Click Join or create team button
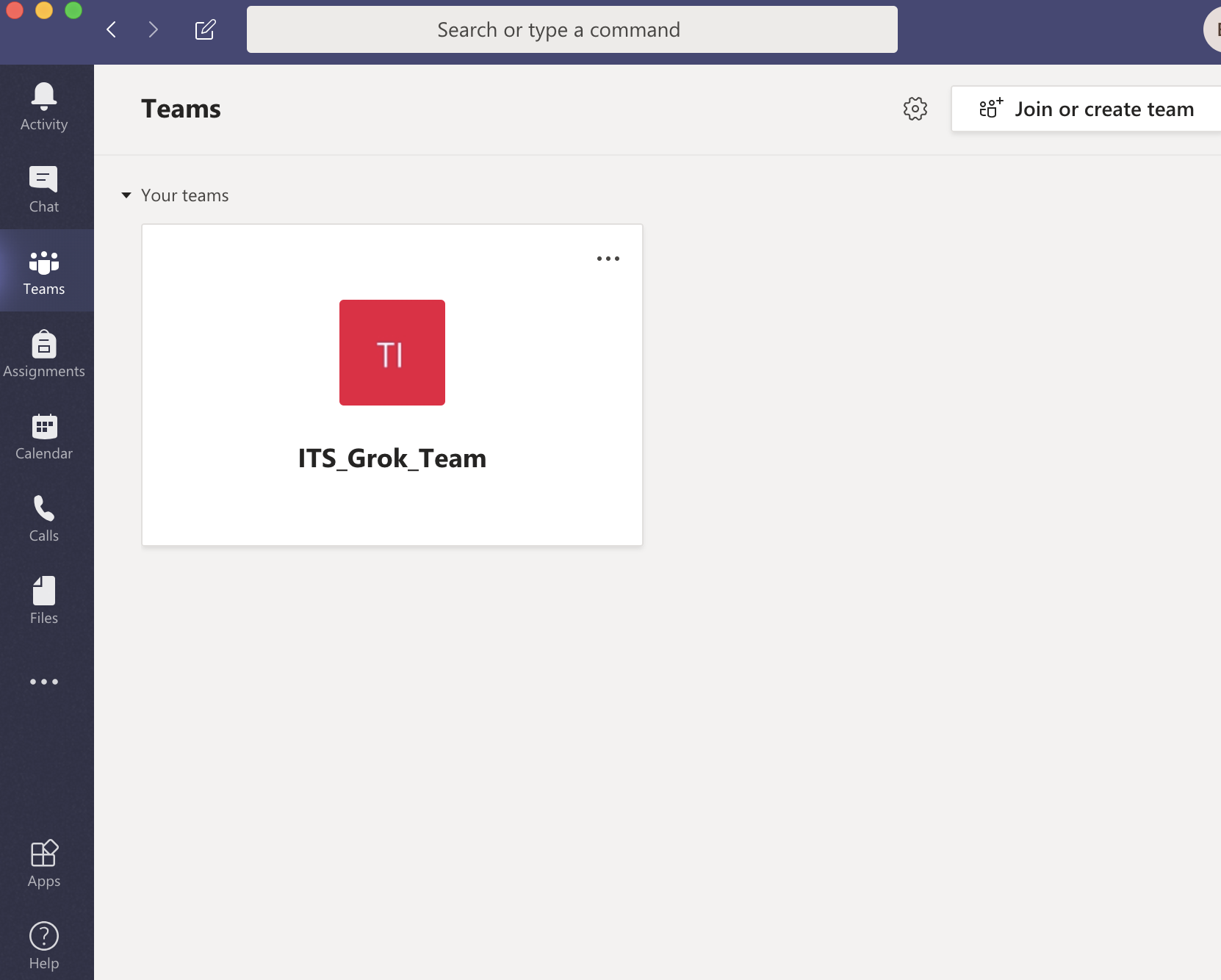 [x=1086, y=109]
